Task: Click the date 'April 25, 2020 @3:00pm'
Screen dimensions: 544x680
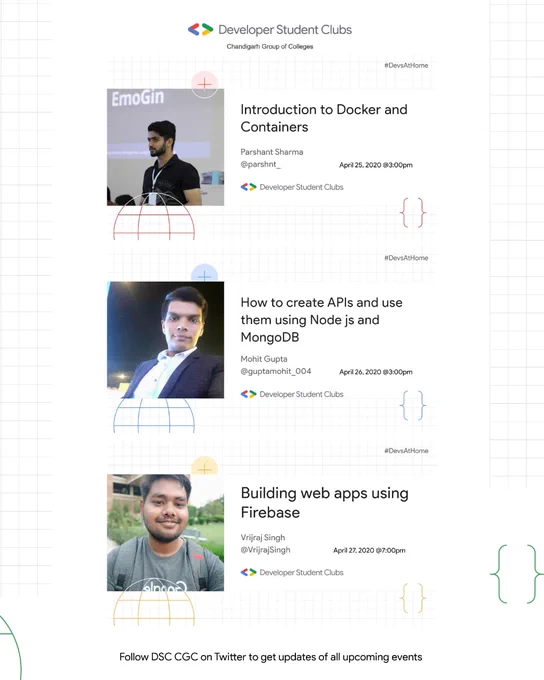Action: (x=376, y=165)
